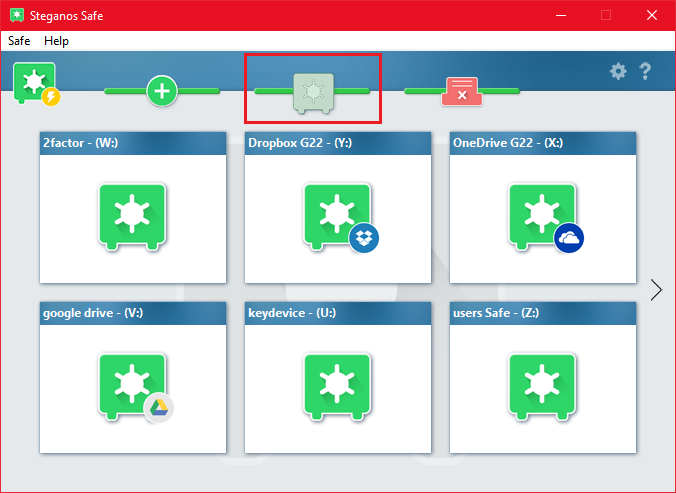Click the Steganos Safe title bar app icon
This screenshot has height=493, width=676.
(13, 15)
